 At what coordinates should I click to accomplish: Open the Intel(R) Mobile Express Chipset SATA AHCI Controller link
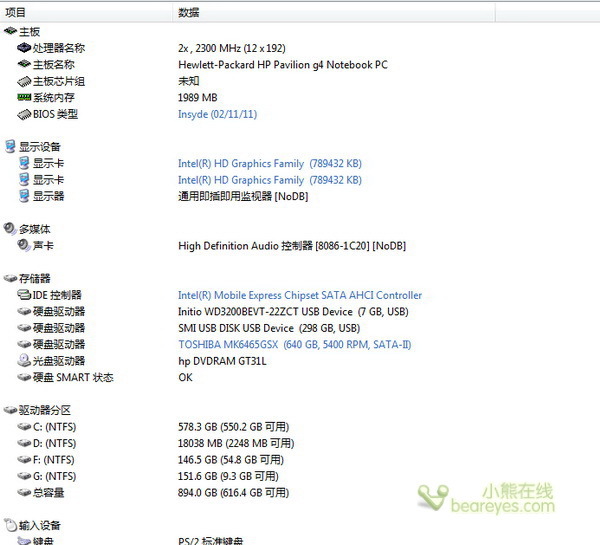[x=300, y=295]
